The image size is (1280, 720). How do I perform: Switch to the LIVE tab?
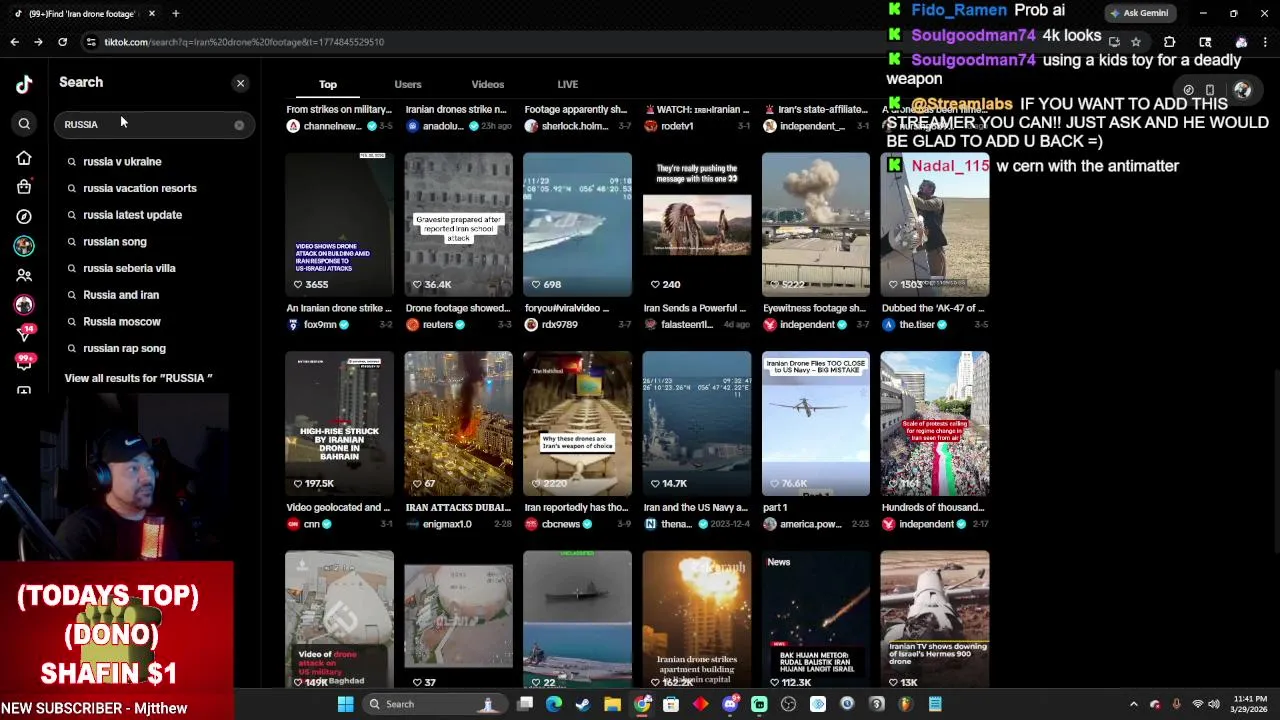pyautogui.click(x=567, y=85)
